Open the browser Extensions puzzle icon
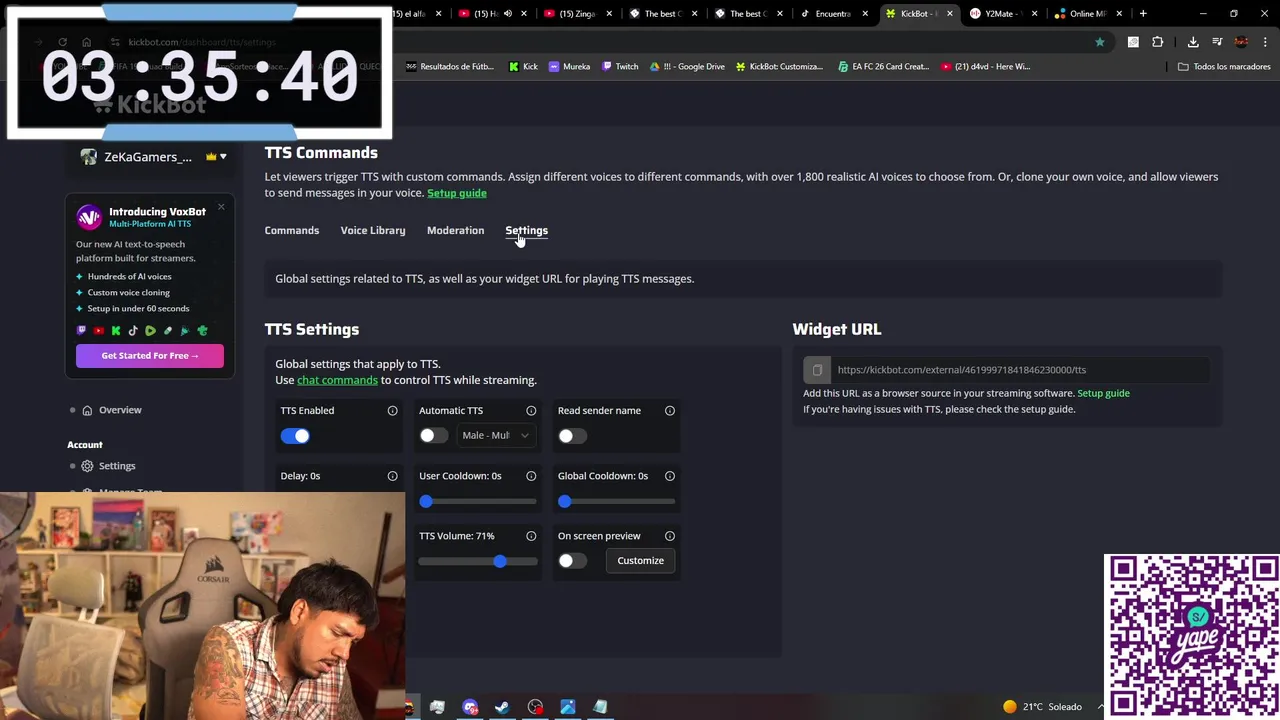Screen dimensions: 1280x720 (1157, 42)
